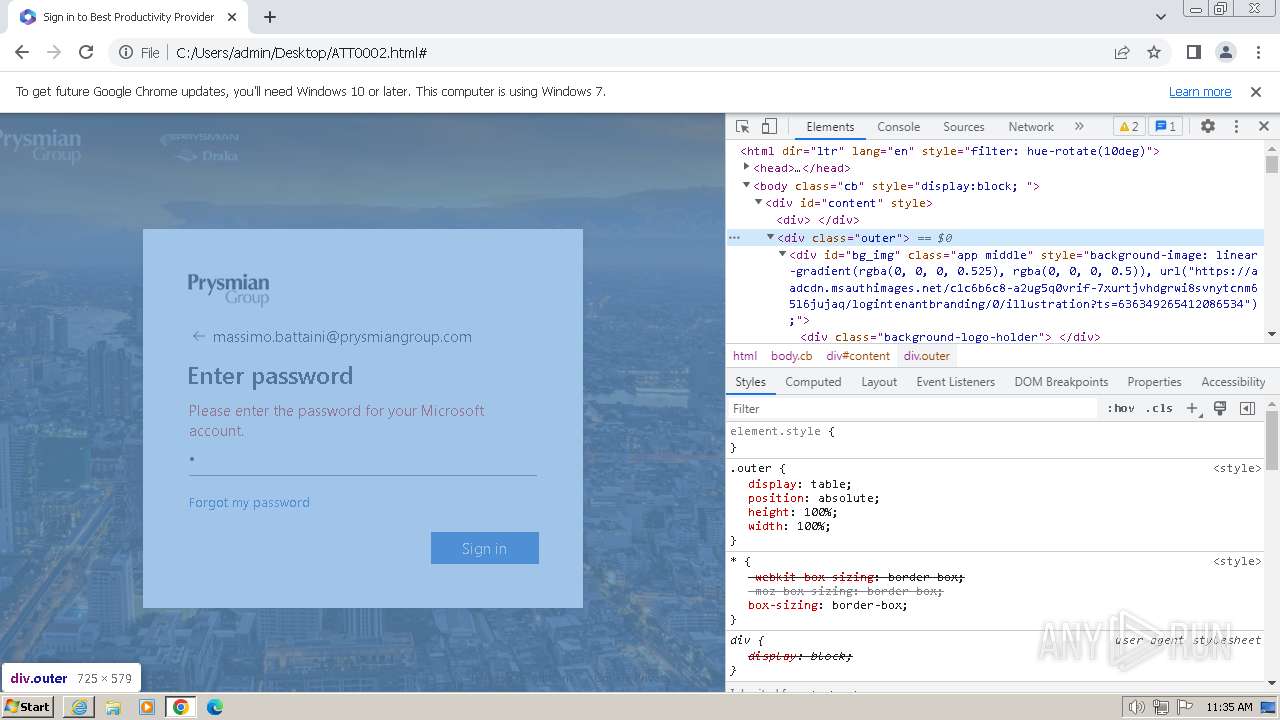Viewport: 1280px width, 720px height.
Task: Toggle the .cls class editor
Action: [1159, 409]
